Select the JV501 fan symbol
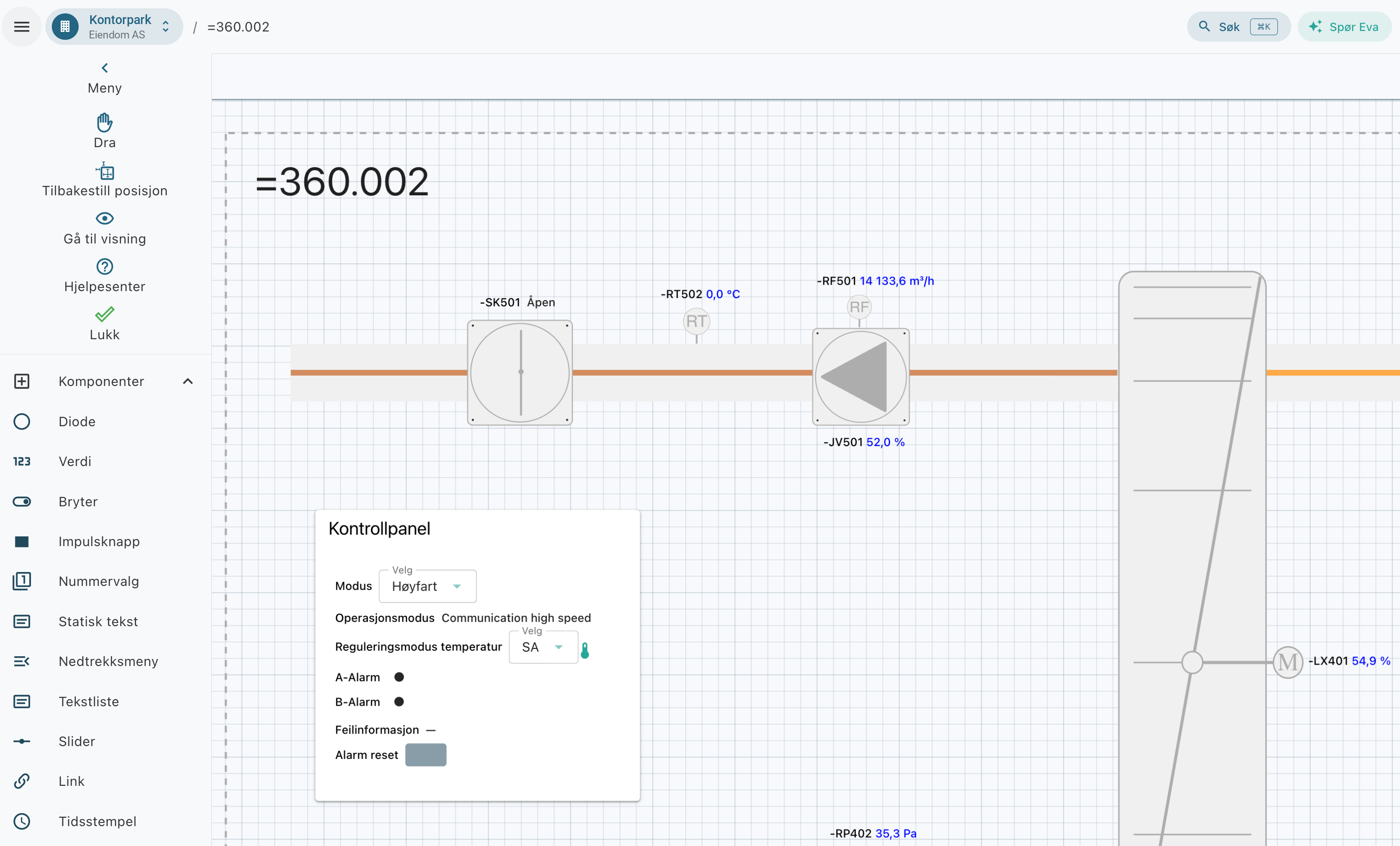This screenshot has height=846, width=1400. pyautogui.click(x=861, y=376)
